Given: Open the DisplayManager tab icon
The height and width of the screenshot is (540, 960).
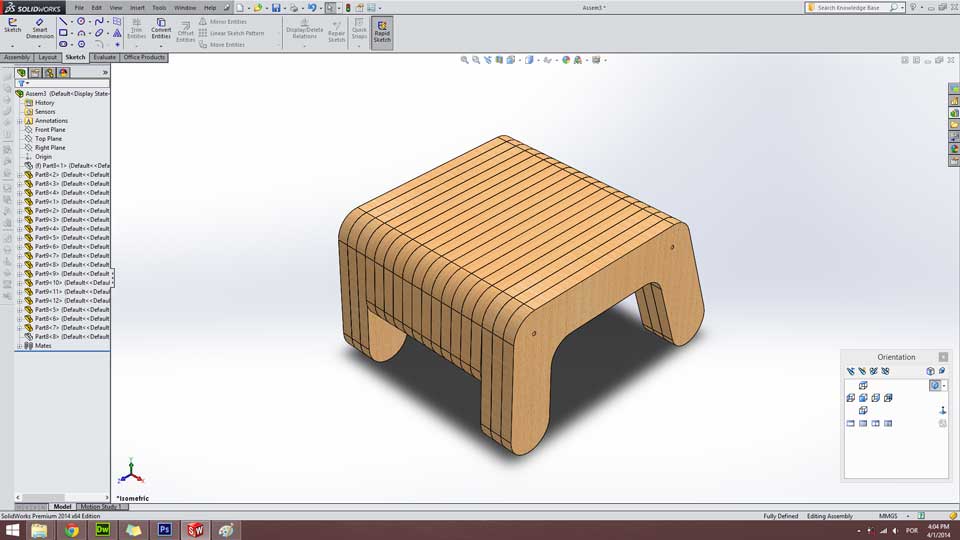Looking at the screenshot, I should [x=63, y=73].
